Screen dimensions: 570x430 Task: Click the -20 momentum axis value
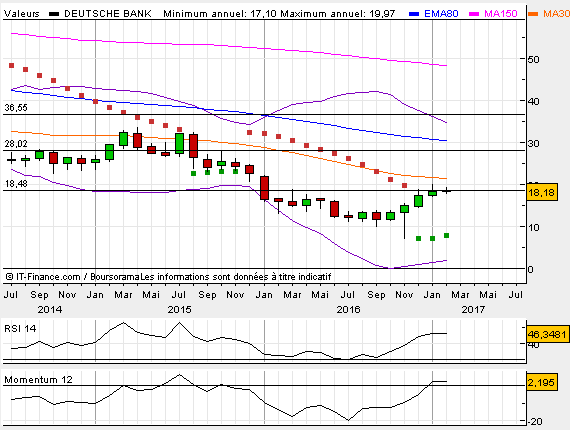534,422
